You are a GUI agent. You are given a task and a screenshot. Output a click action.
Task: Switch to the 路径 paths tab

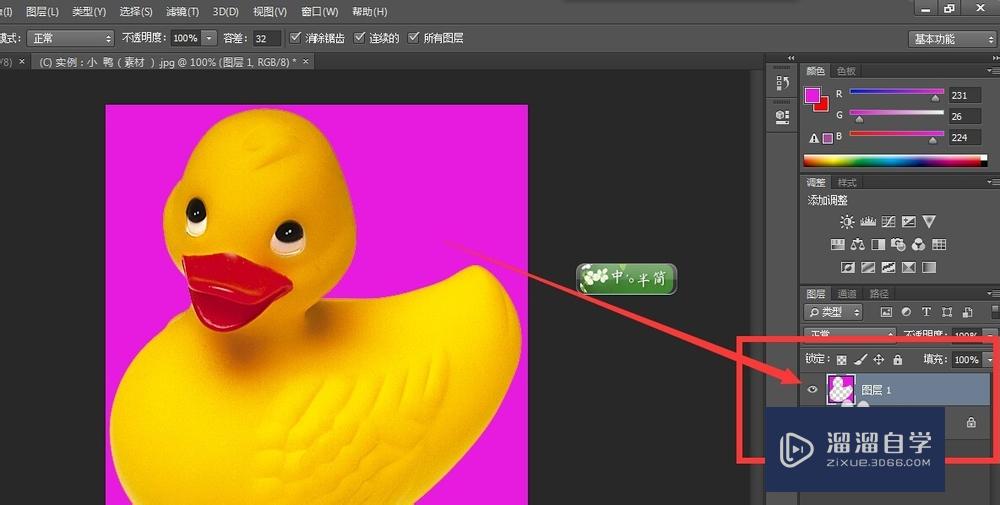(x=879, y=294)
